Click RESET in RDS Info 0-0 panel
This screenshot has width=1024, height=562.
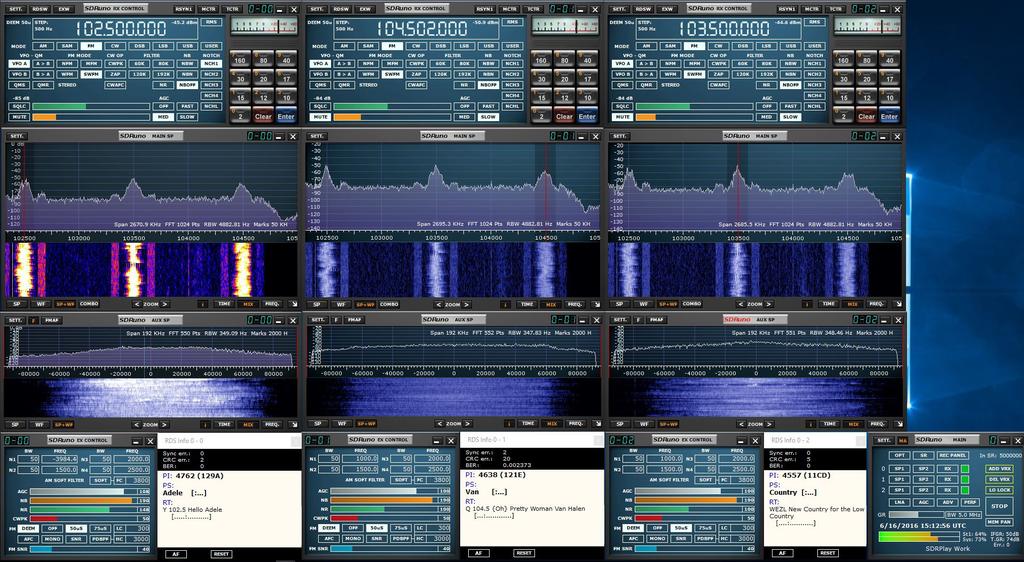(x=221, y=554)
